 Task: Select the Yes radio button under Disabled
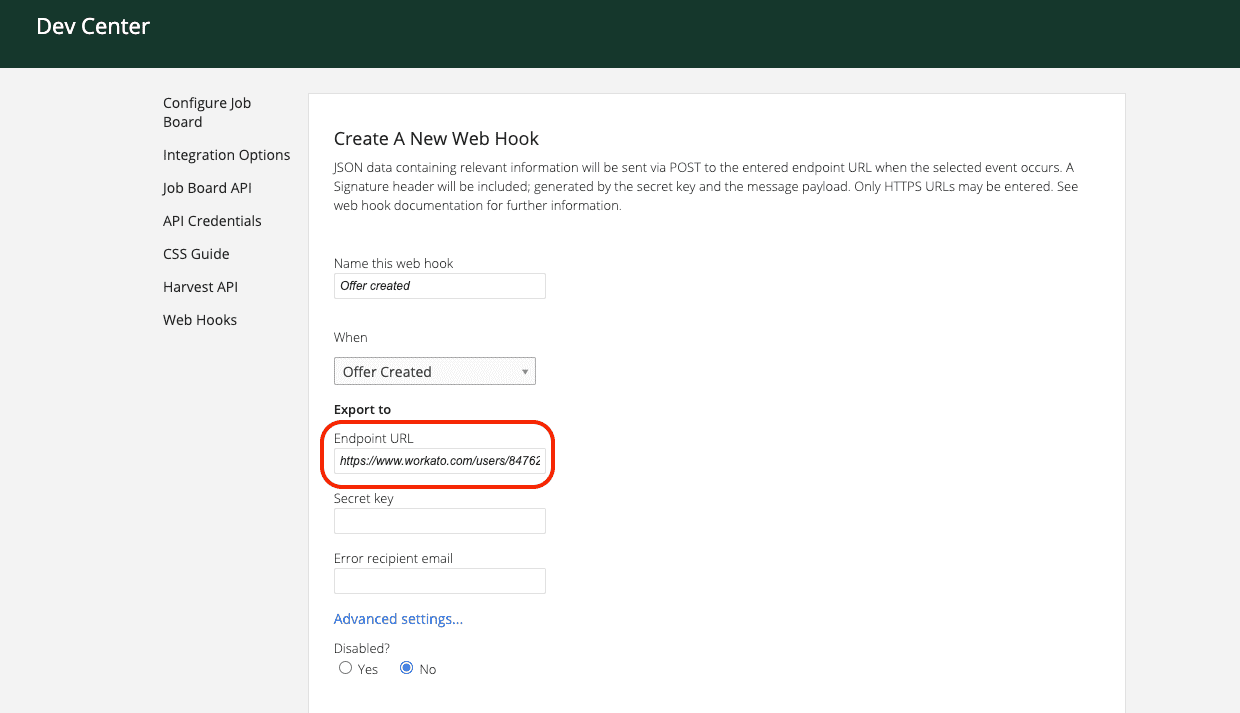click(x=345, y=667)
